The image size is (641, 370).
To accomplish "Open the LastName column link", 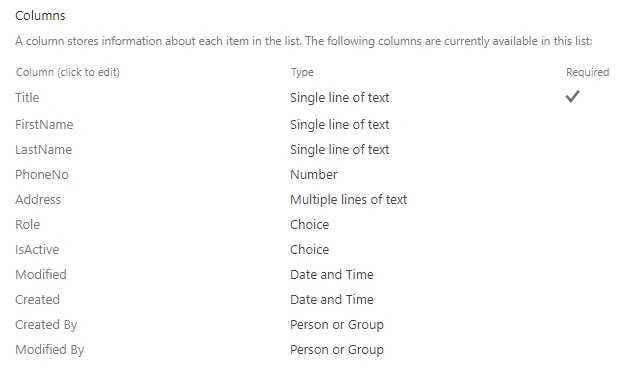I will tap(43, 150).
